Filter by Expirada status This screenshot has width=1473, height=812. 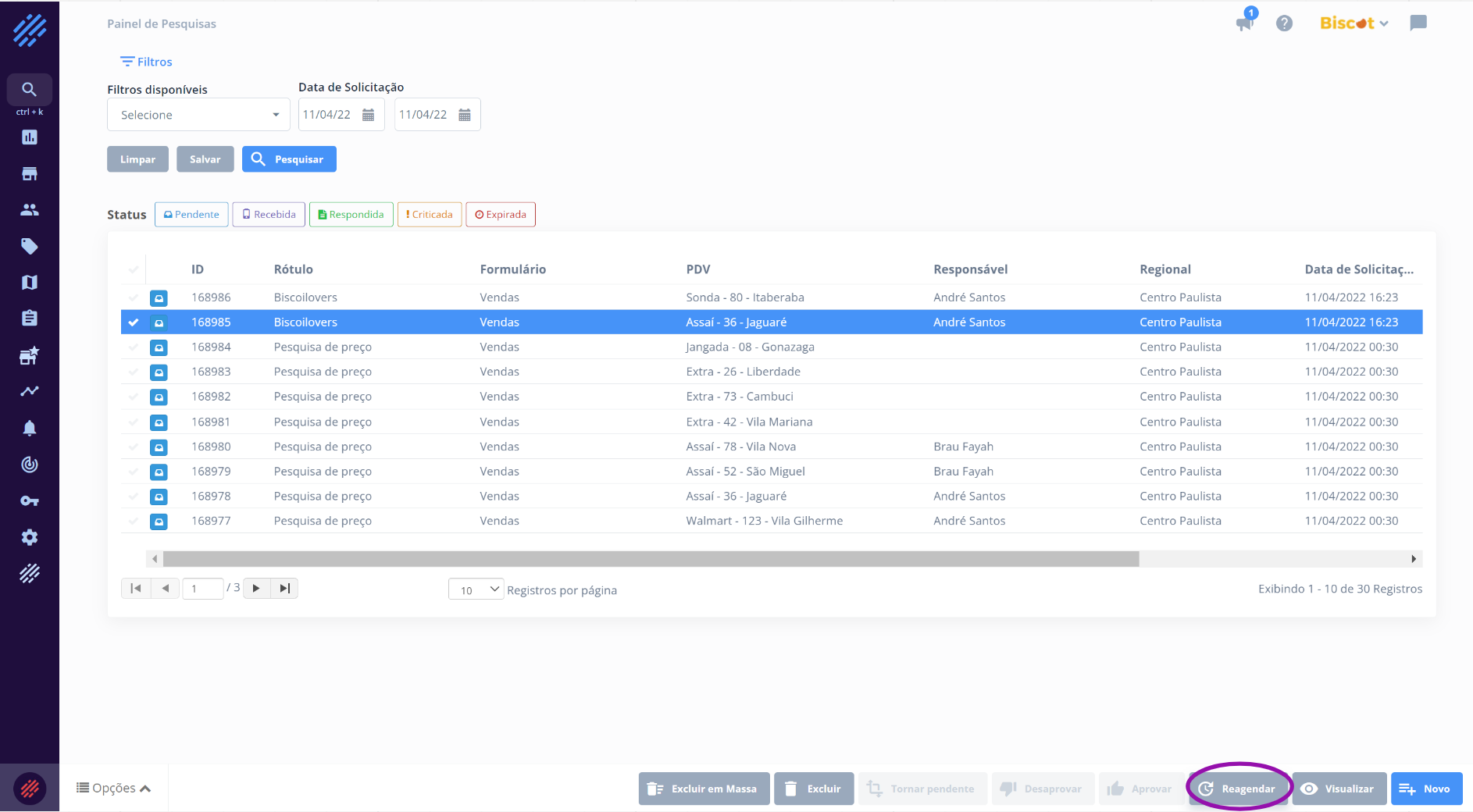[x=500, y=215]
